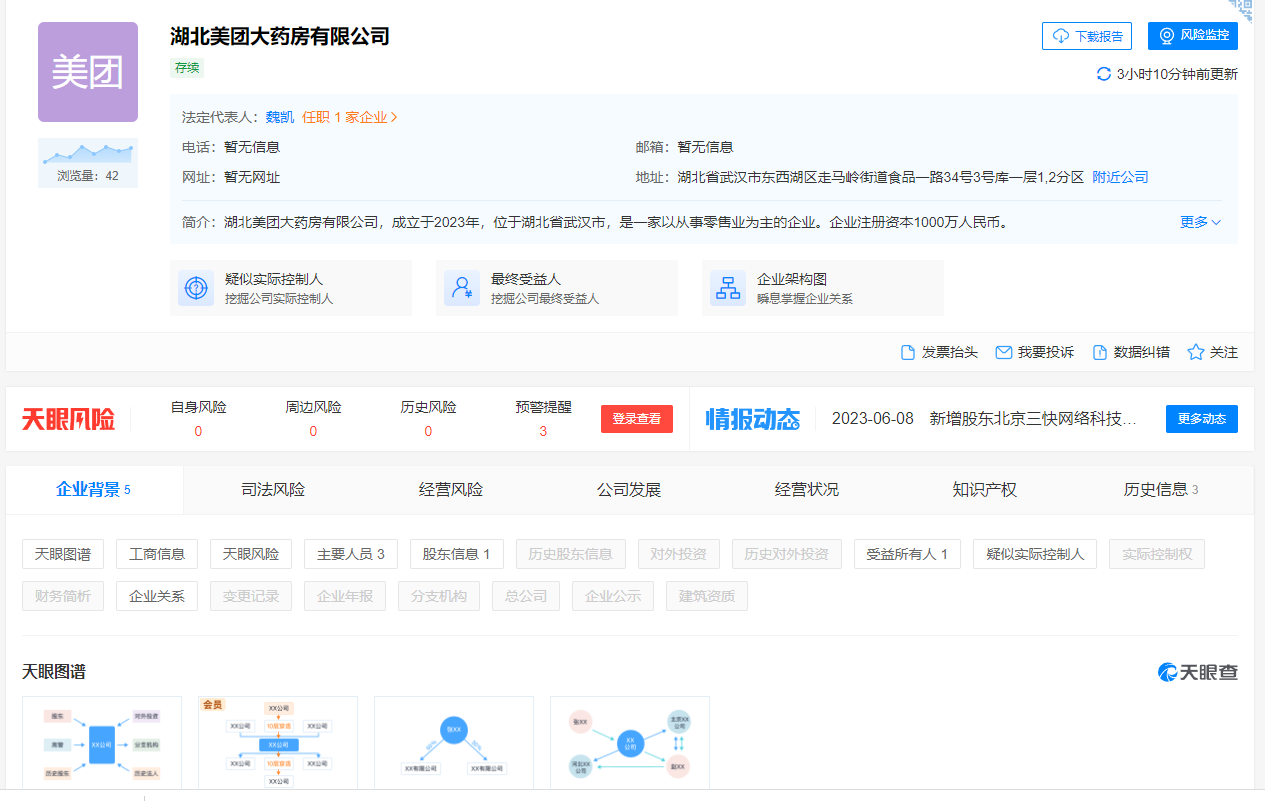Viewport: 1265px width, 801px height.
Task: Open the ultimate beneficiary person icon
Action: [462, 288]
